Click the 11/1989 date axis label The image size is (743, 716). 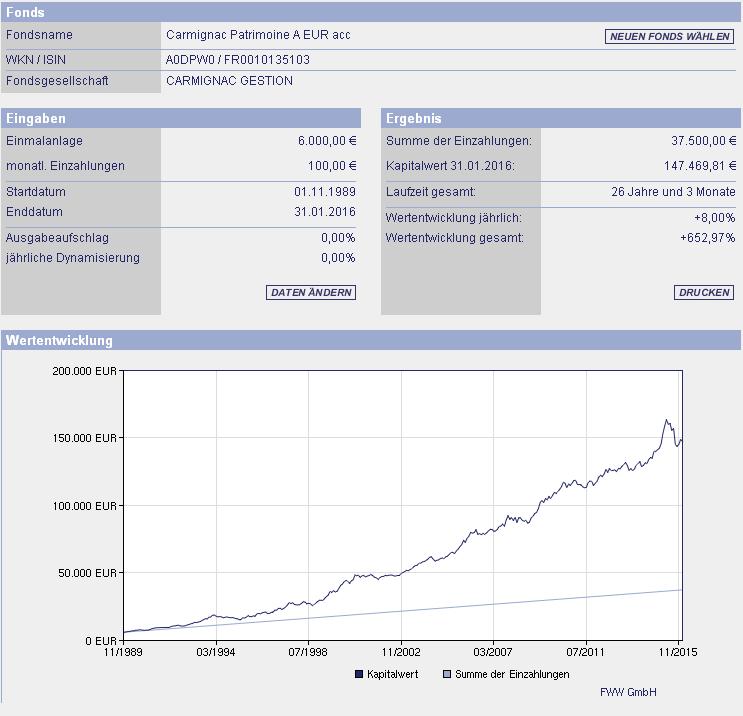[x=123, y=652]
